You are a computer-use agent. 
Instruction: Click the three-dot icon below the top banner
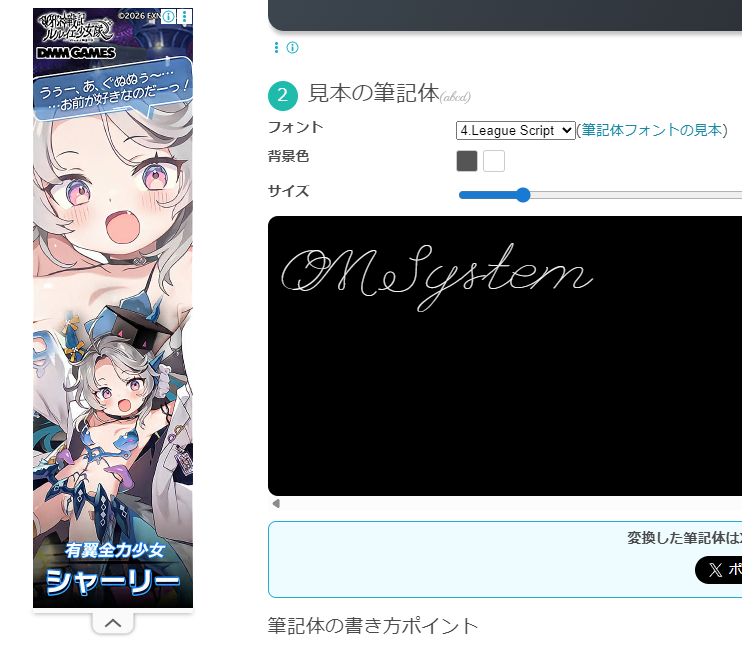tap(277, 48)
